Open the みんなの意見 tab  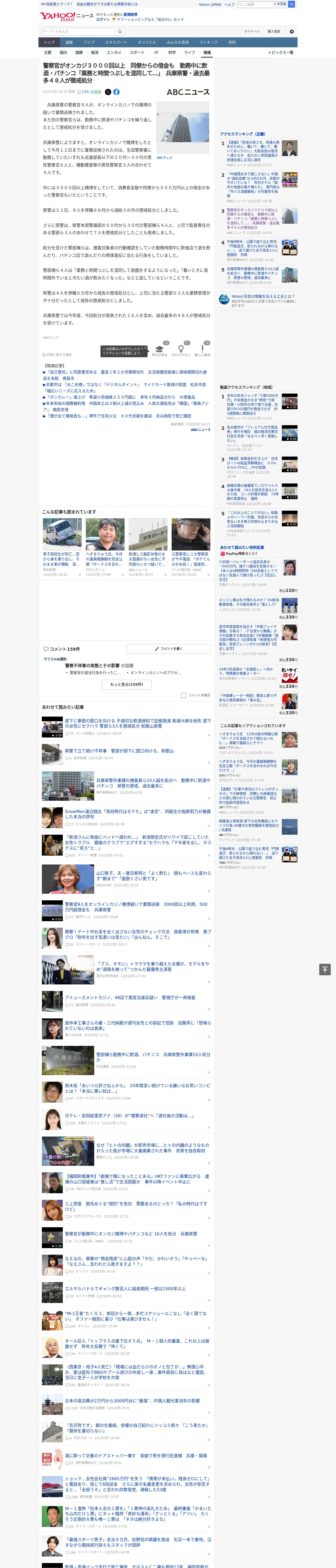point(177,43)
